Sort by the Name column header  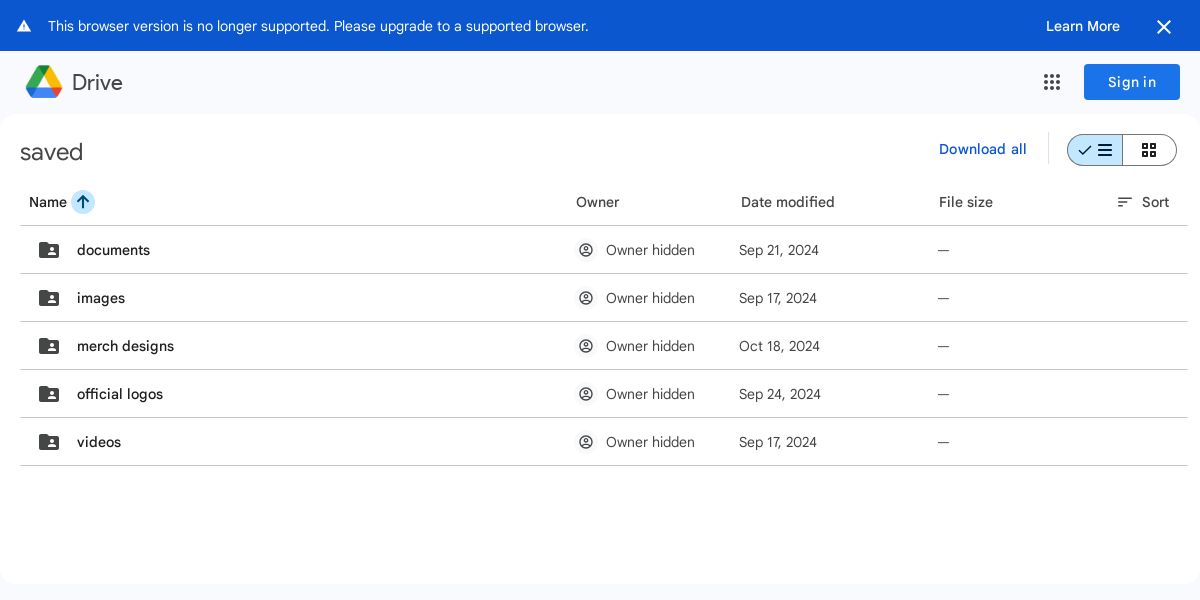(47, 202)
